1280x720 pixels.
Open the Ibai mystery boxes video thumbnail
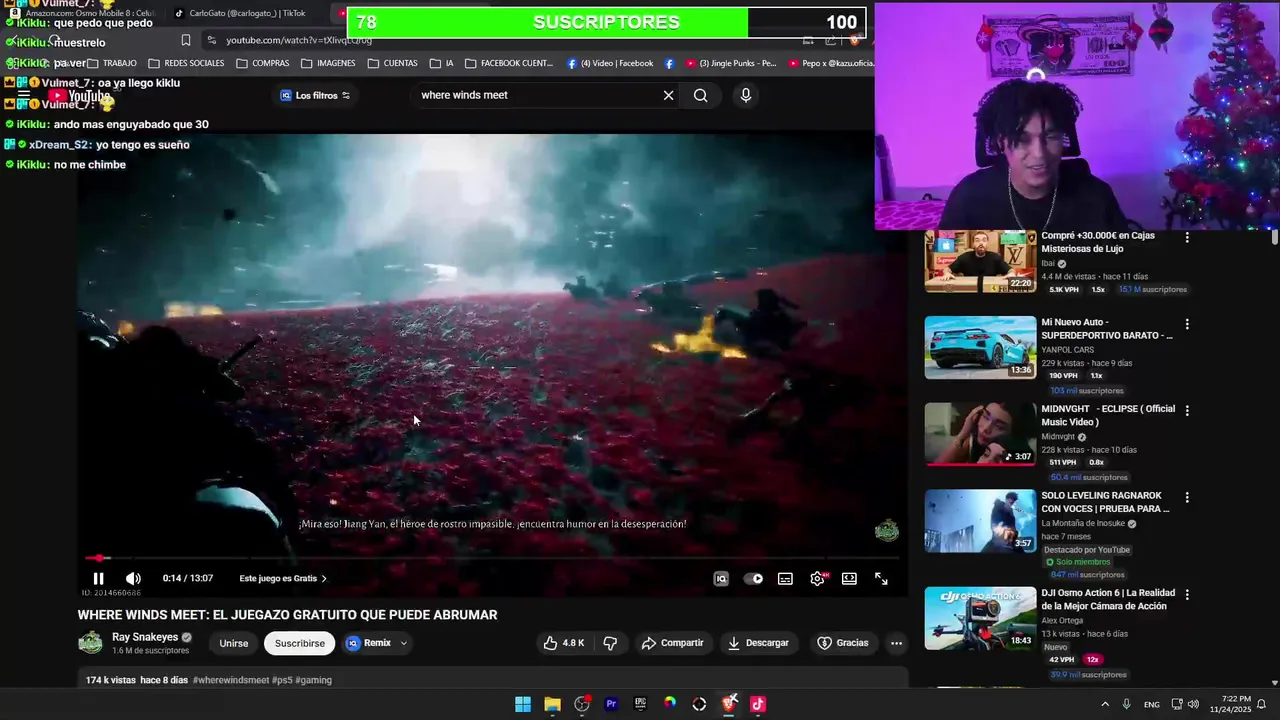980,261
